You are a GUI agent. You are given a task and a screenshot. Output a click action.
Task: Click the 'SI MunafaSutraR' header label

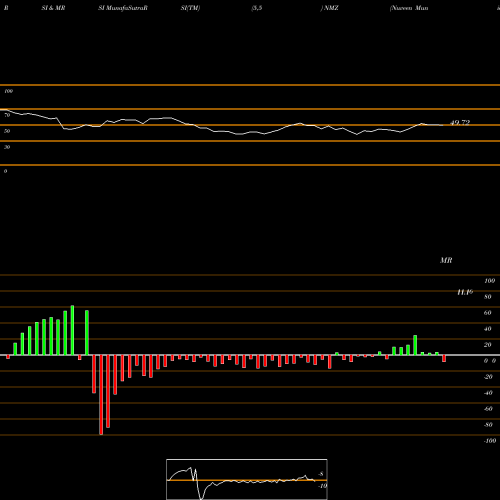click(123, 8)
